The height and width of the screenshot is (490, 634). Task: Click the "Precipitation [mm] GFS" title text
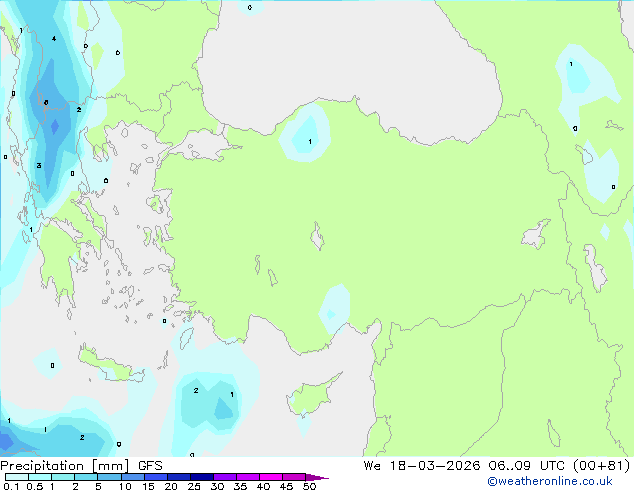pos(81,466)
